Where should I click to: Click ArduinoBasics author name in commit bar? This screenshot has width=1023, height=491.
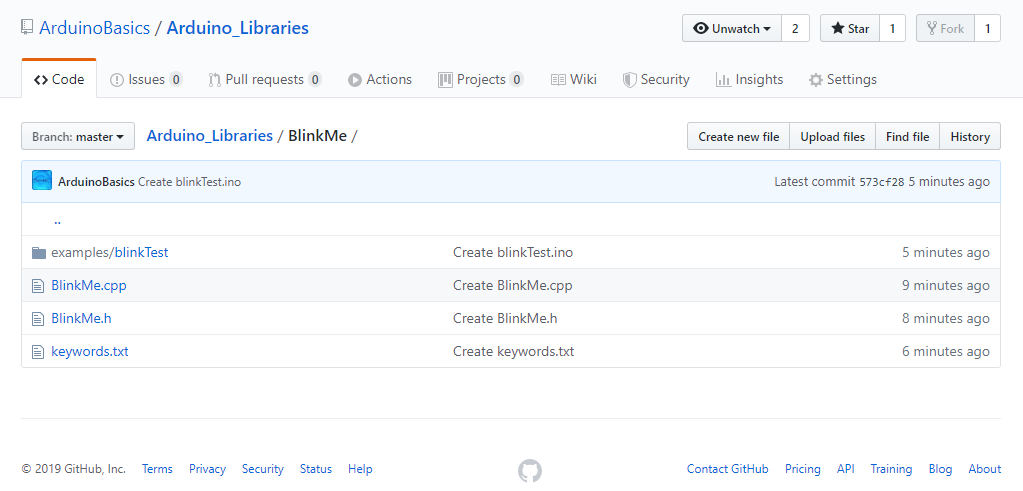[97, 182]
